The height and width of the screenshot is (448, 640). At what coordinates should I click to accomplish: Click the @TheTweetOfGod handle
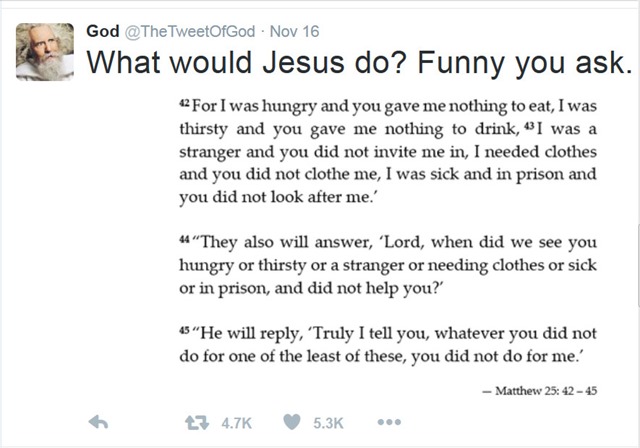click(190, 32)
